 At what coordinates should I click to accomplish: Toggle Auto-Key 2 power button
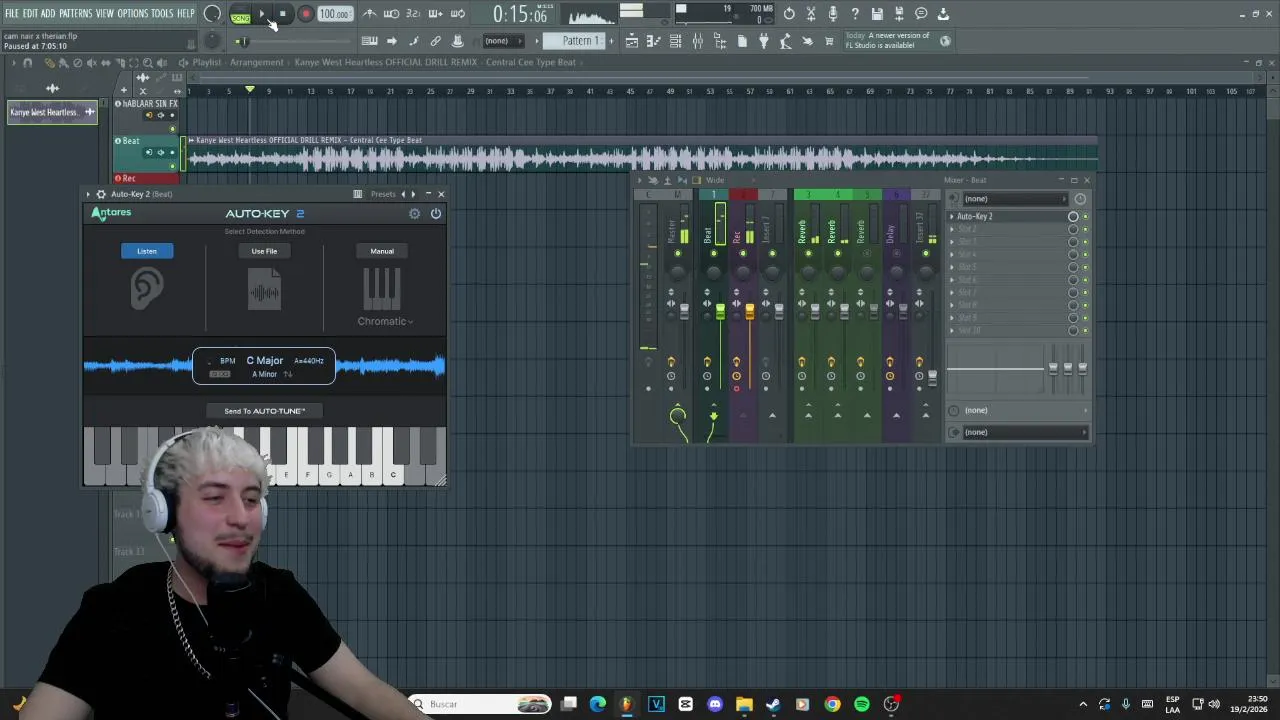436,213
